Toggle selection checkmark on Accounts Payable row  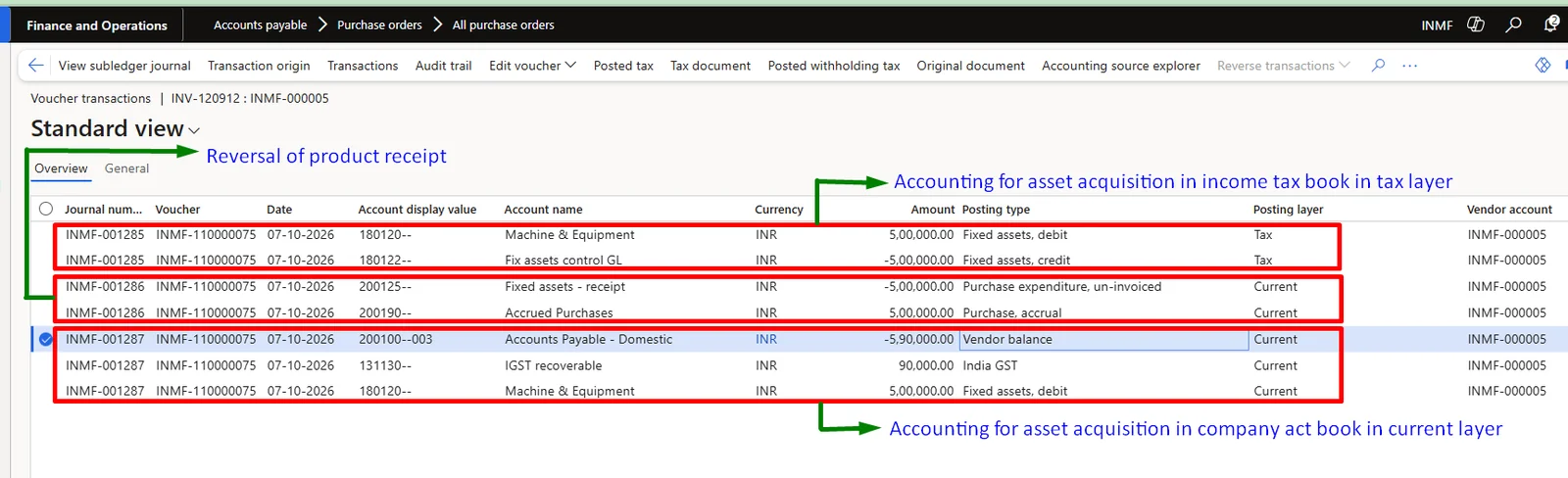(46, 339)
